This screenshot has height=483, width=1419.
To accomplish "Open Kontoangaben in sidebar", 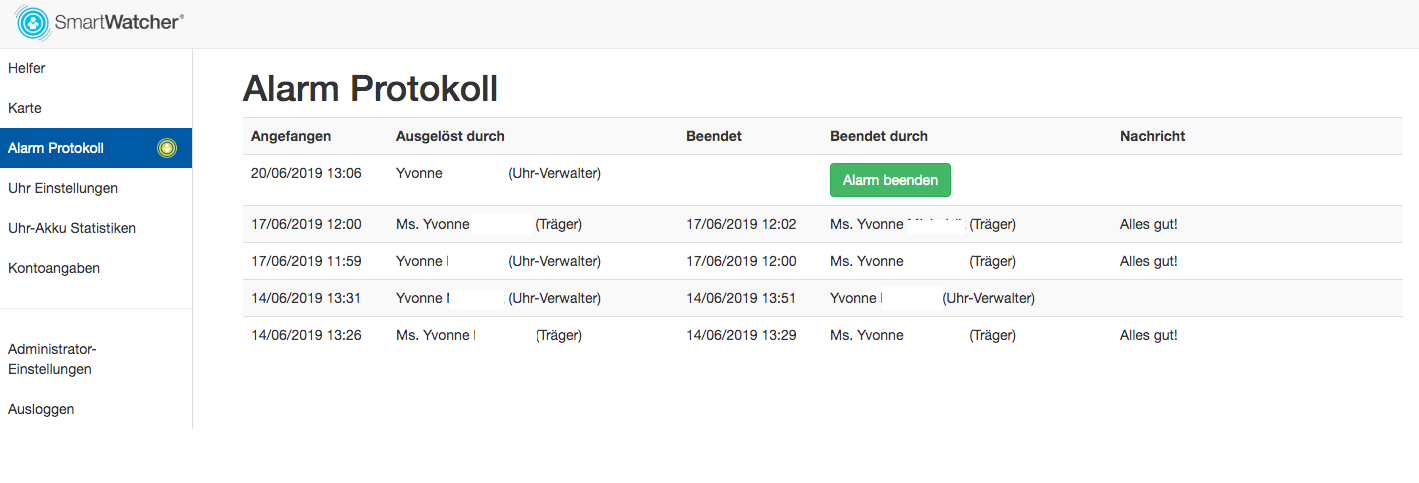I will (x=96, y=268).
